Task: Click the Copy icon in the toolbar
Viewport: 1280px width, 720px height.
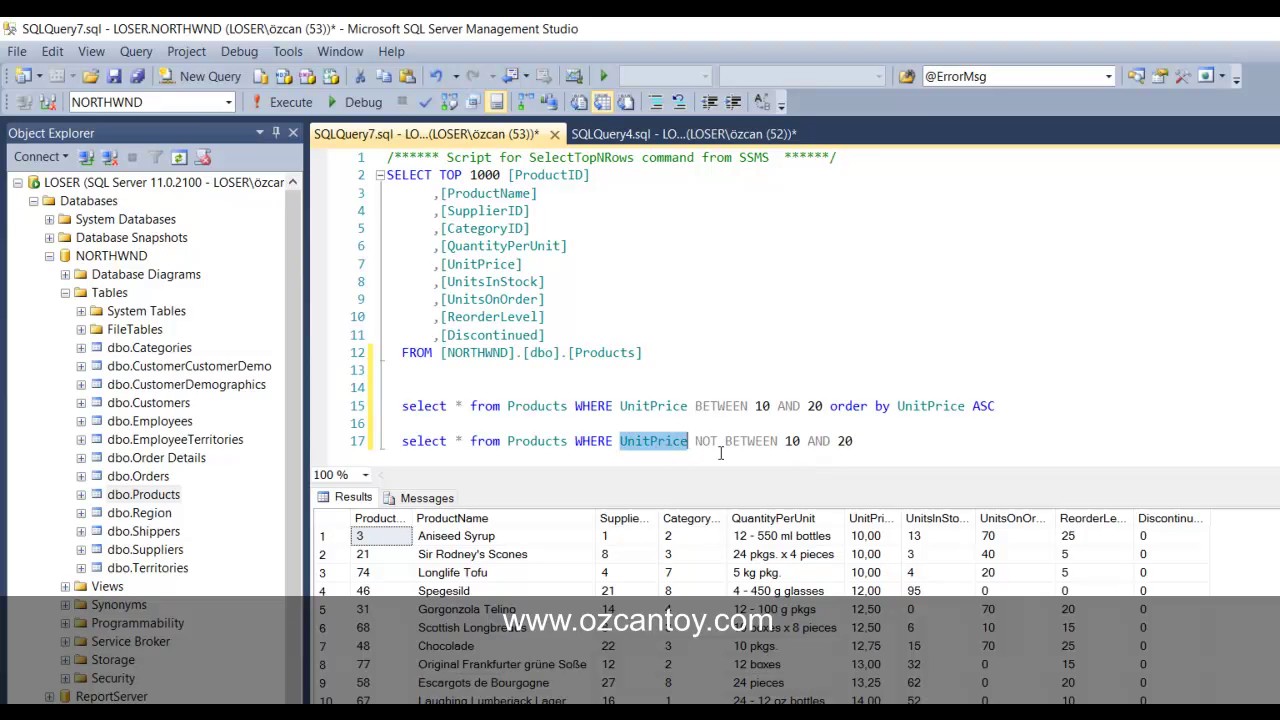Action: tap(384, 76)
